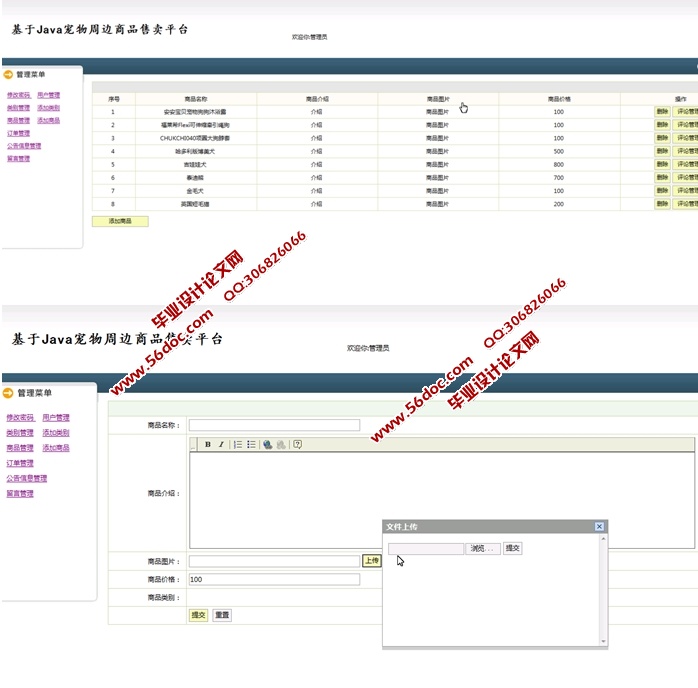The width and height of the screenshot is (698, 688).
Task: Open 用户管理 link on the add-product form page
Action: pos(56,417)
